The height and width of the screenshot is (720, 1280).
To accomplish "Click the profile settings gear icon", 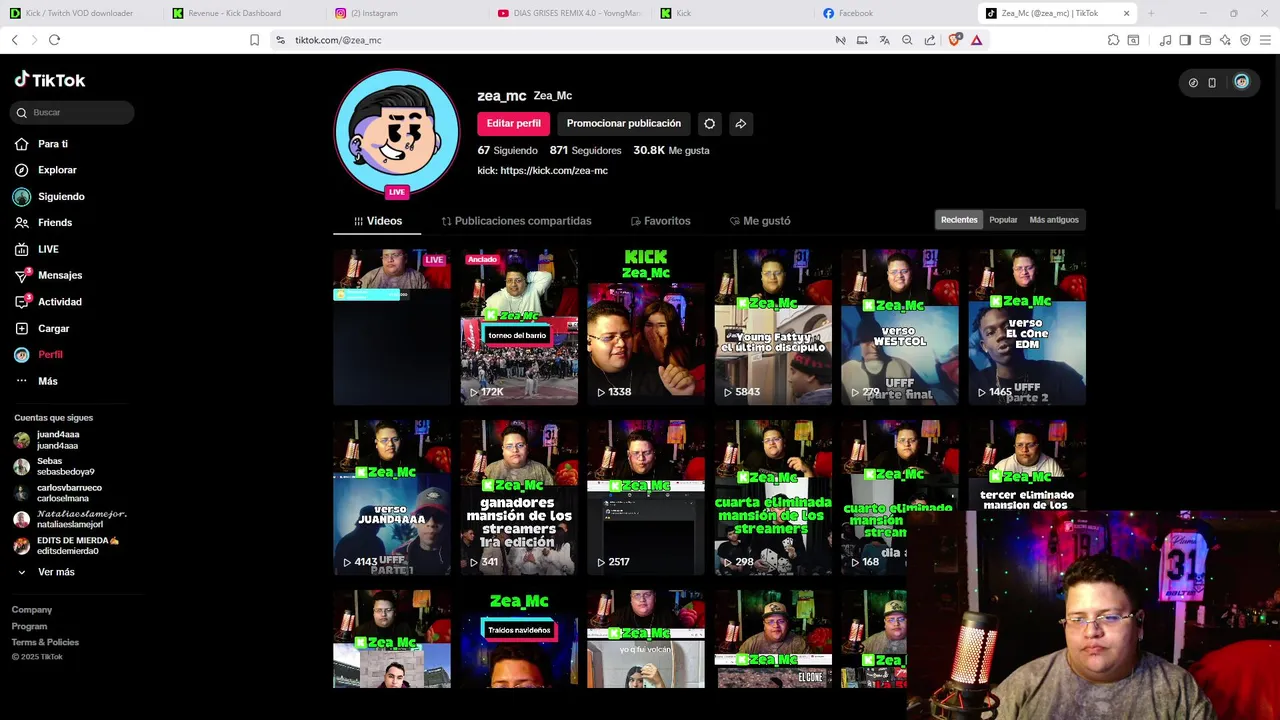I will (x=709, y=124).
